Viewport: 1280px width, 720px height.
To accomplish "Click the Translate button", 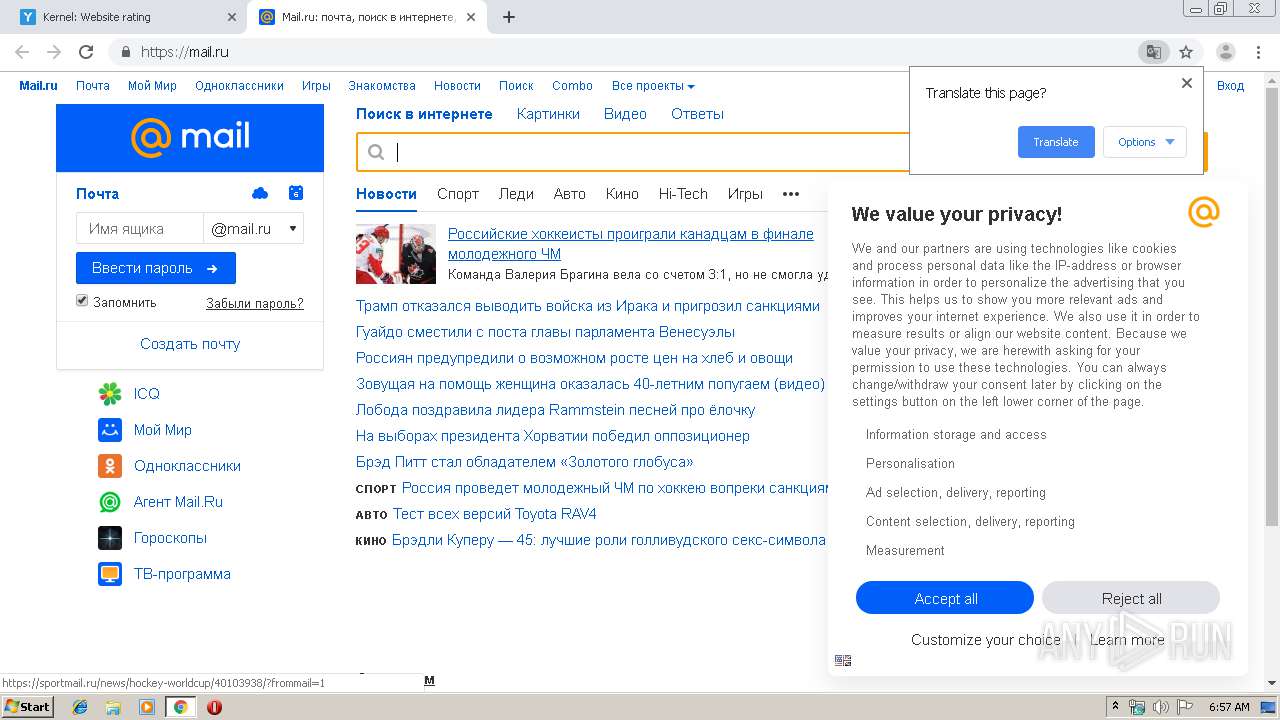I will pos(1056,142).
